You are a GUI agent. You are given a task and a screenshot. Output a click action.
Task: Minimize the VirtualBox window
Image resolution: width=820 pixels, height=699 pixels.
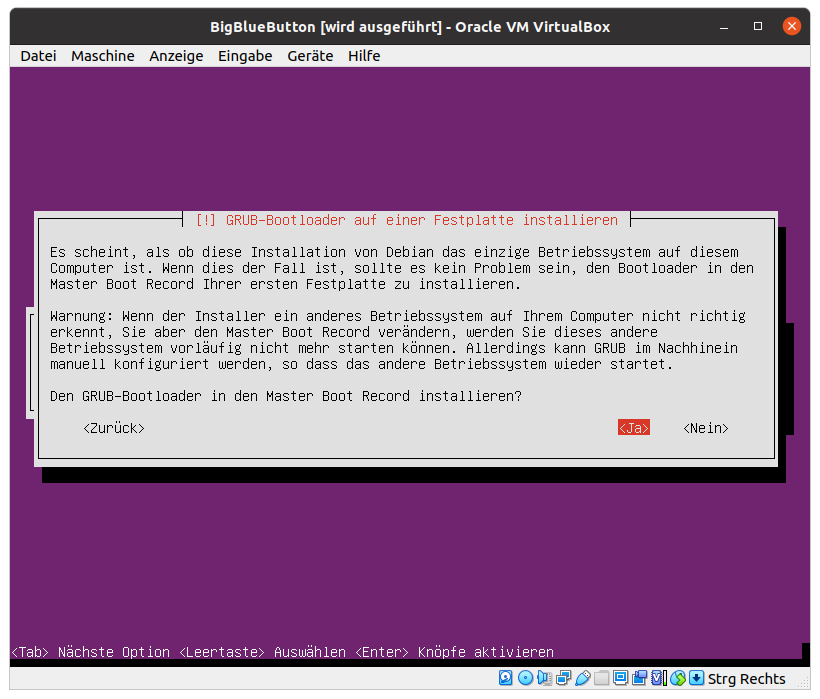tap(724, 27)
